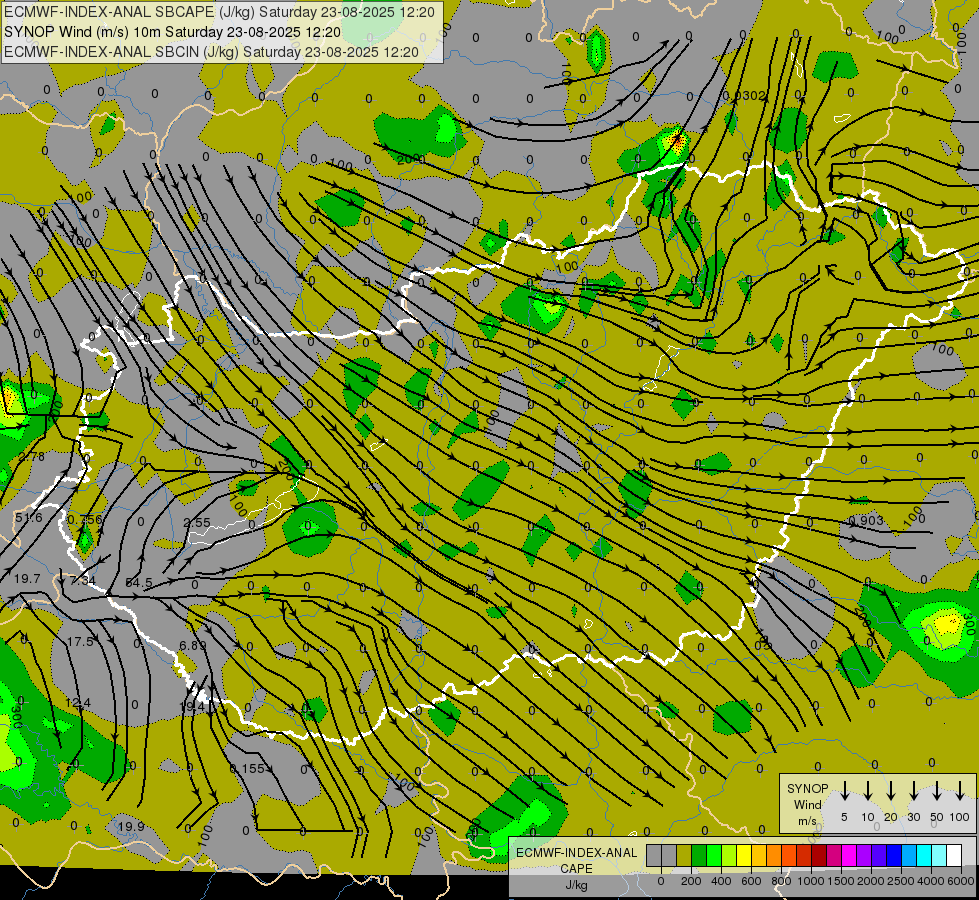979x900 pixels.
Task: Click the 19.7 CIN value on map
Action: click(x=27, y=579)
